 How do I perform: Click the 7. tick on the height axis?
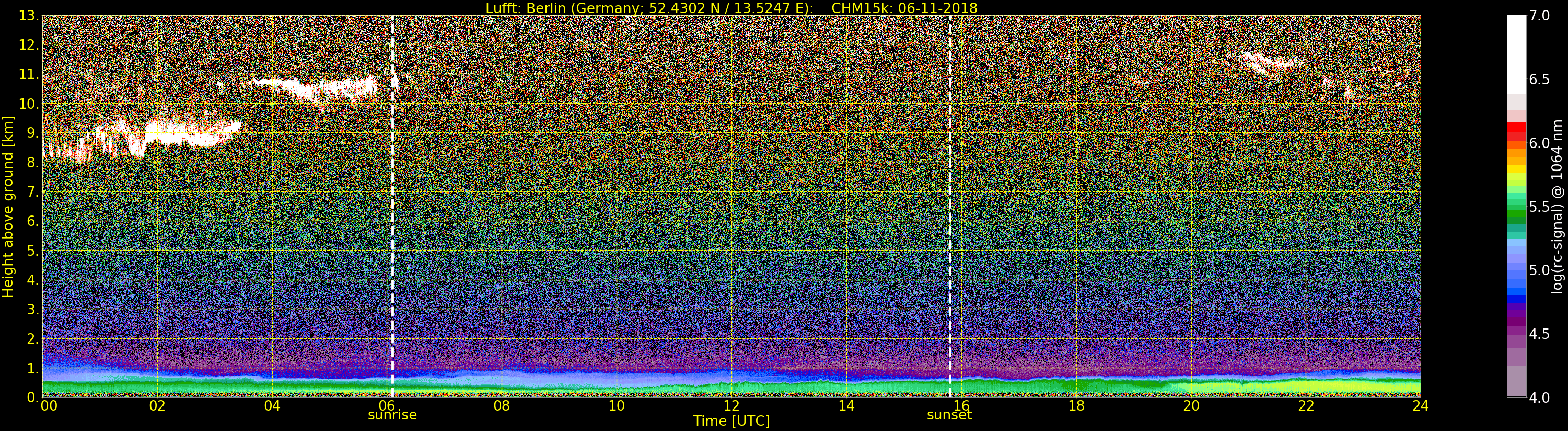pos(33,192)
